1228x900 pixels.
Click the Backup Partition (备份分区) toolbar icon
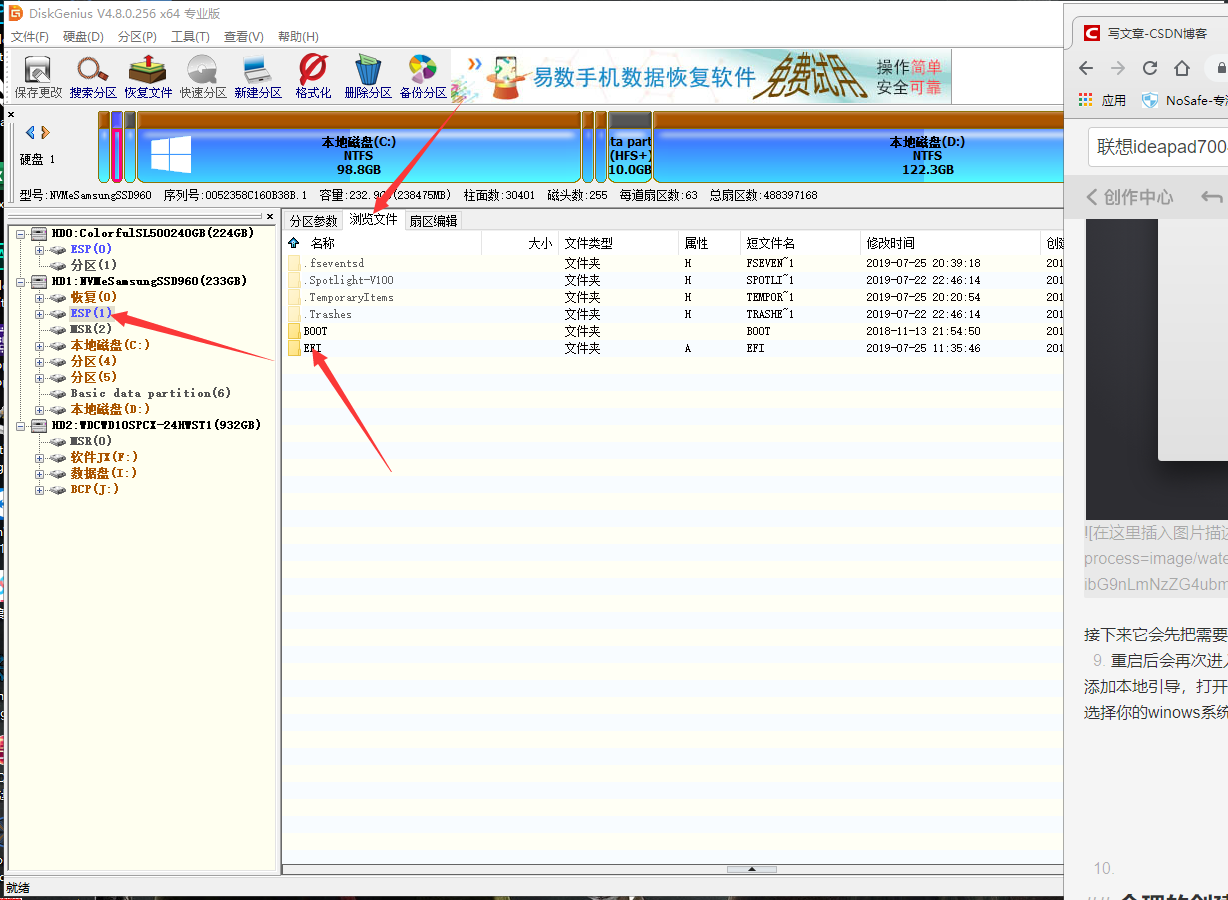[x=423, y=77]
